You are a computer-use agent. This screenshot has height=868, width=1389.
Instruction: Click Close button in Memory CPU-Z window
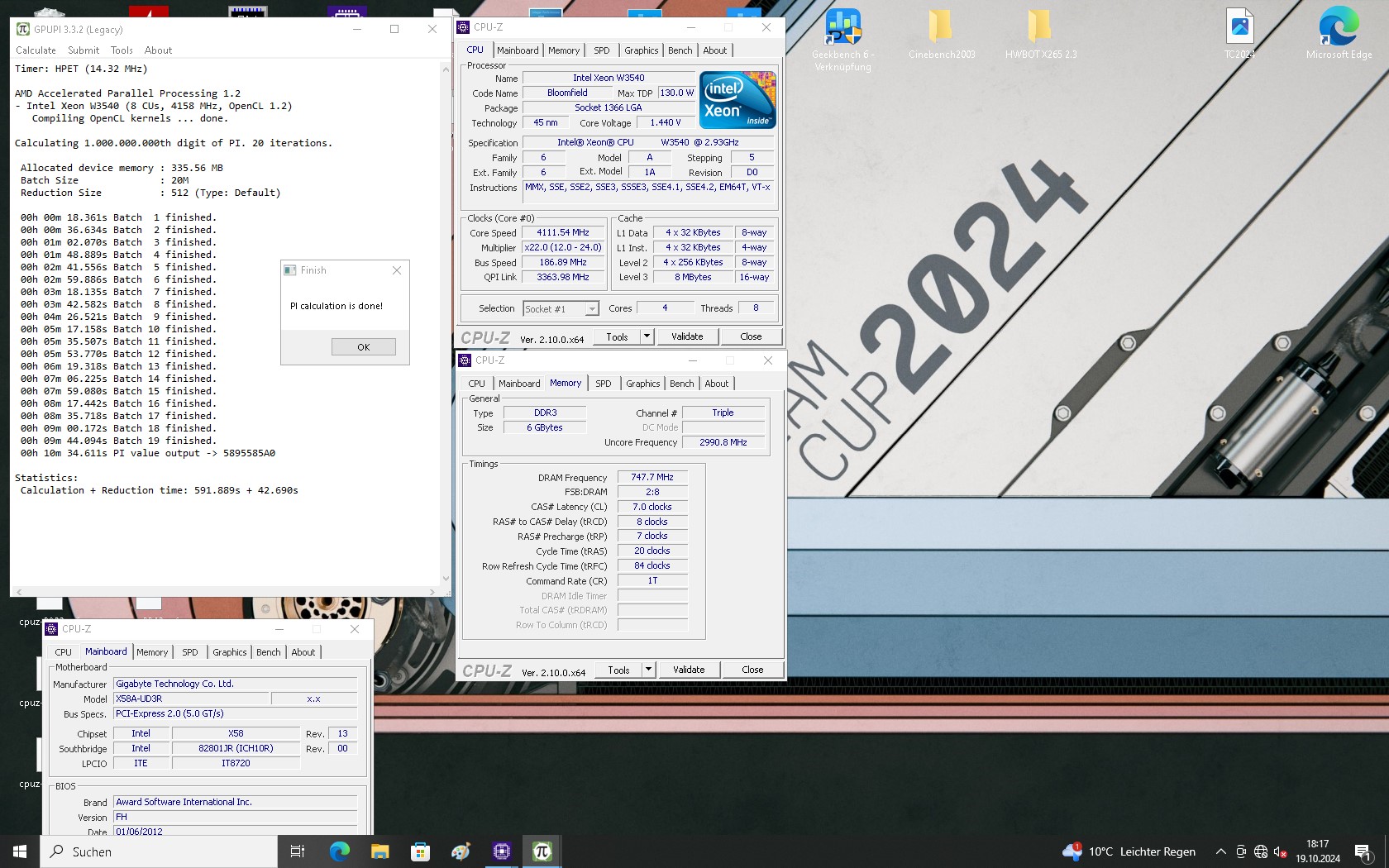click(752, 670)
